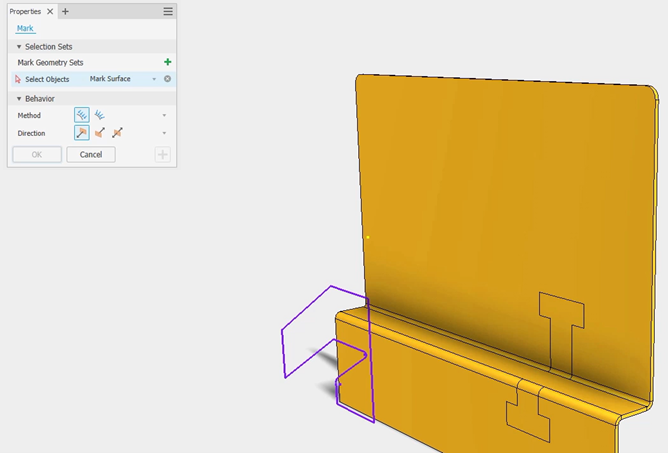
Task: Choose the both-directions Direction option
Action: (x=117, y=133)
